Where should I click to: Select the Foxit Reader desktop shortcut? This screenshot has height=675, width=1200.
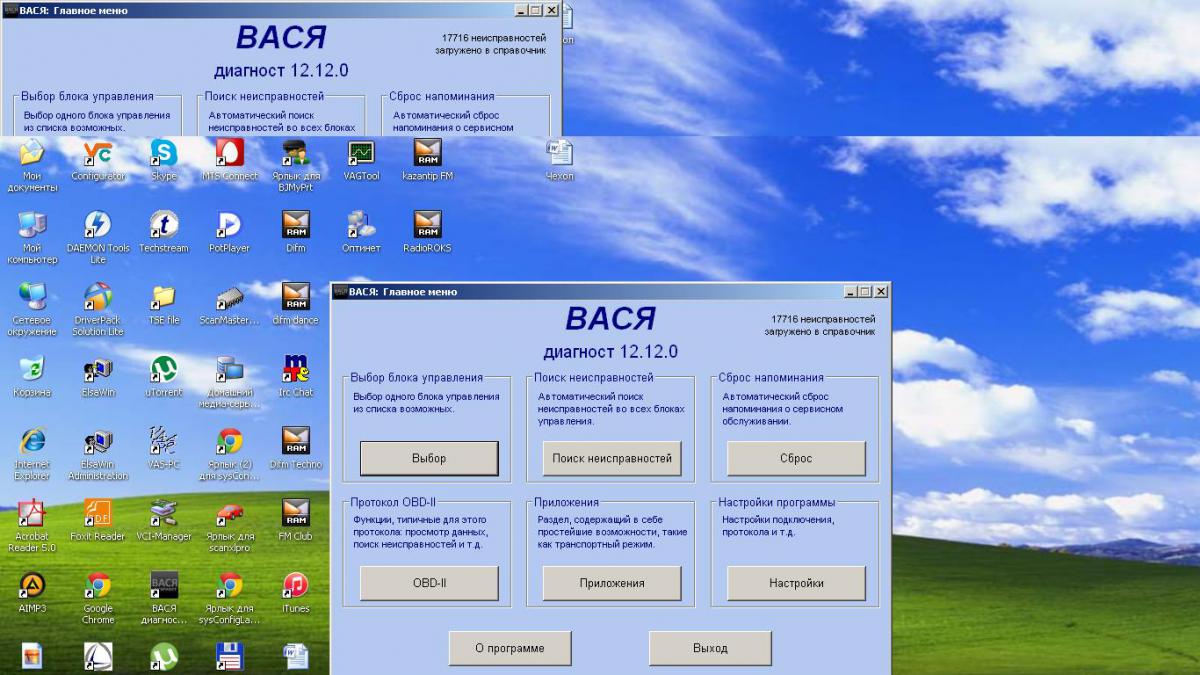point(98,519)
